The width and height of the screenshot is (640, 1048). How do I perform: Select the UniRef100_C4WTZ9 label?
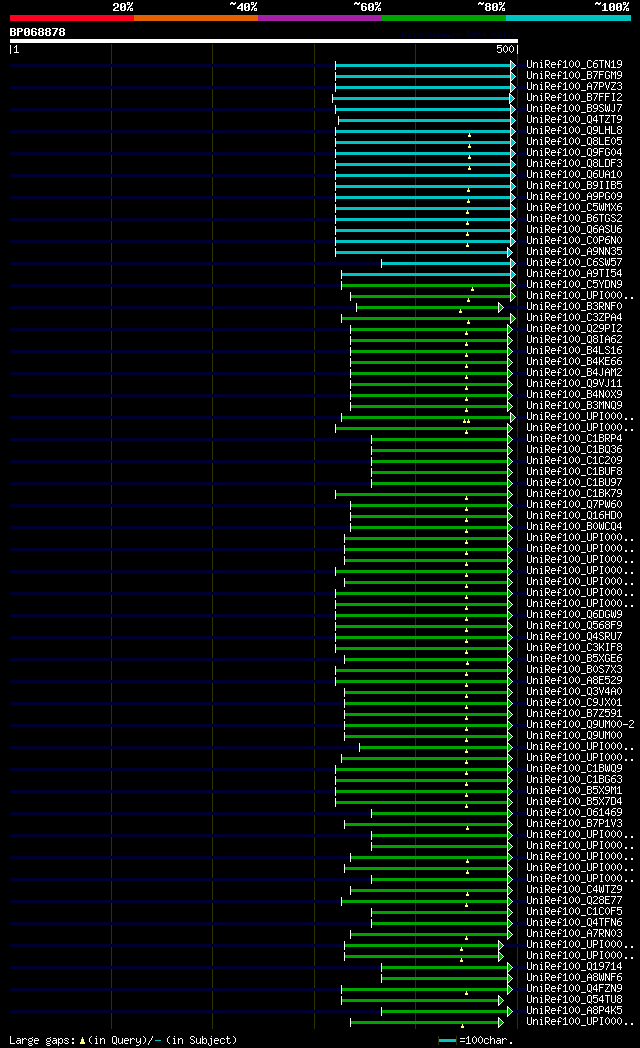pos(574,890)
